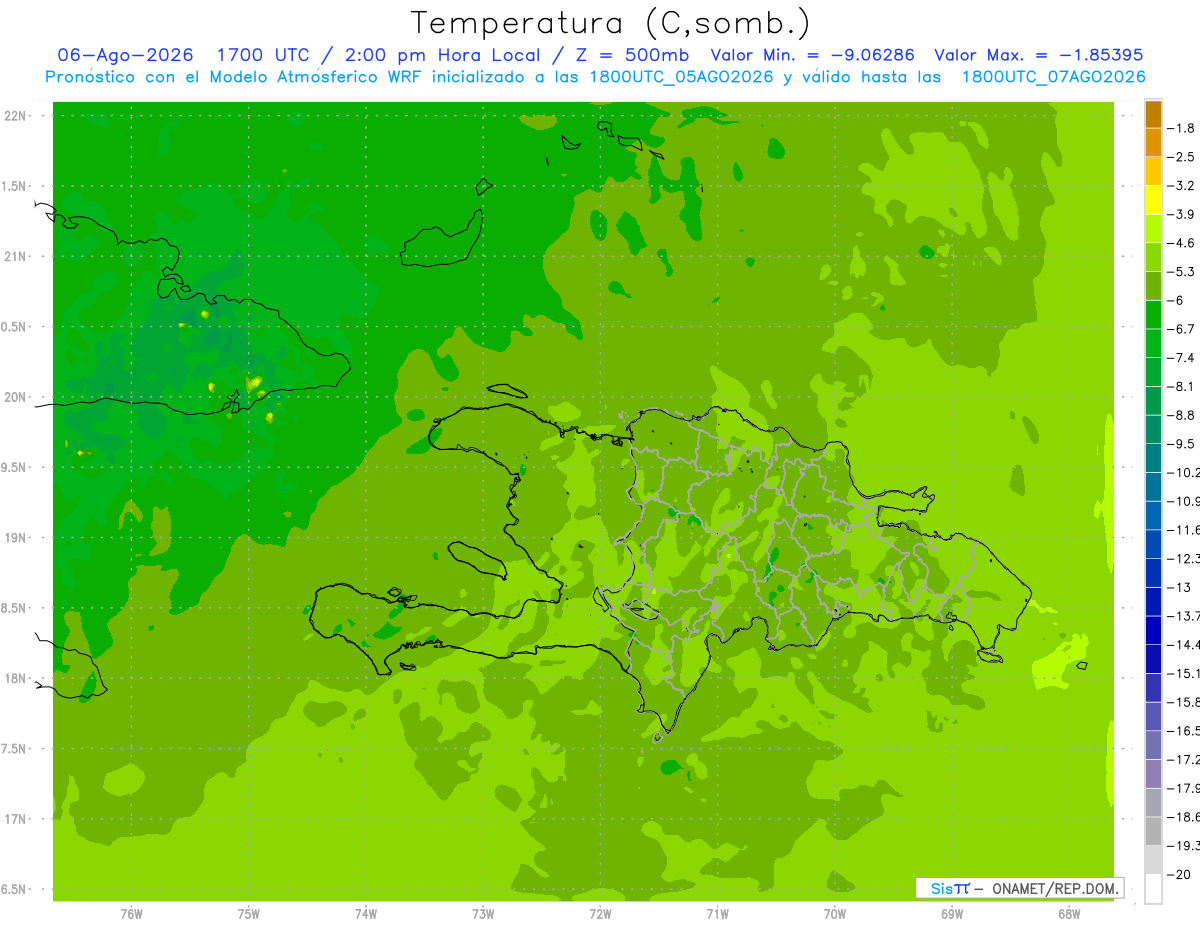Click the '-1.8' legend value
The width and height of the screenshot is (1200, 927).
click(x=1183, y=128)
